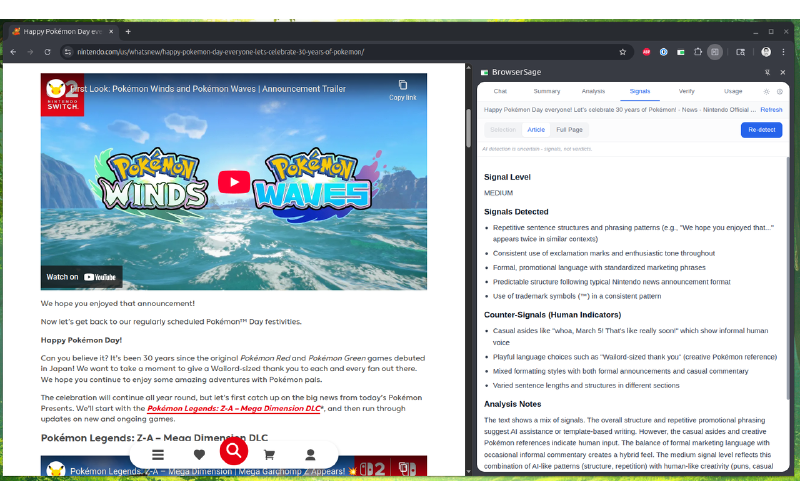
Task: Click the Refresh link in BrowserSage
Action: click(x=771, y=110)
